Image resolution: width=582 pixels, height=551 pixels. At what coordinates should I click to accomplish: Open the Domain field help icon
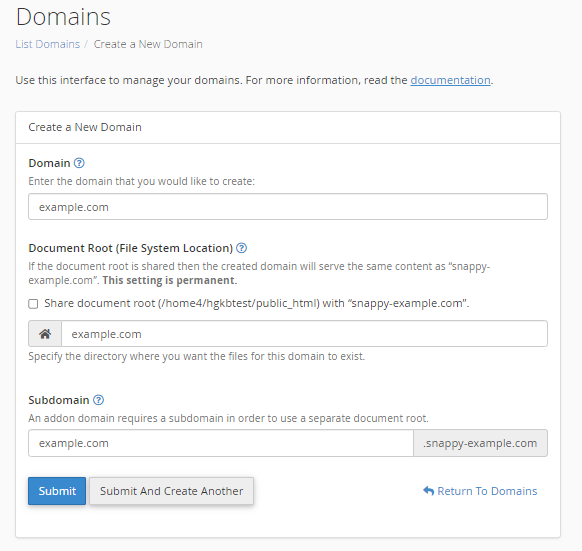[x=79, y=163]
